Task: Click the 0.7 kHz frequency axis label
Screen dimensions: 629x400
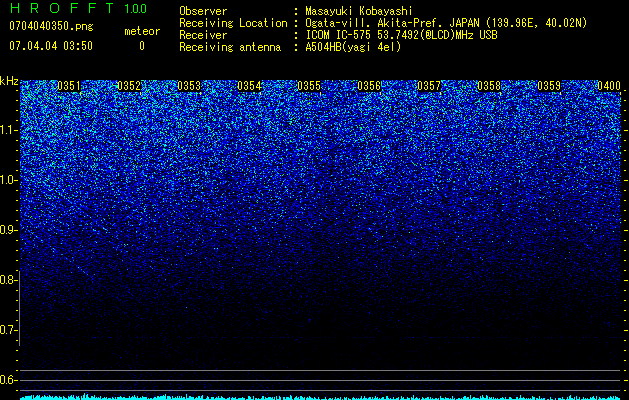Action: click(x=8, y=330)
